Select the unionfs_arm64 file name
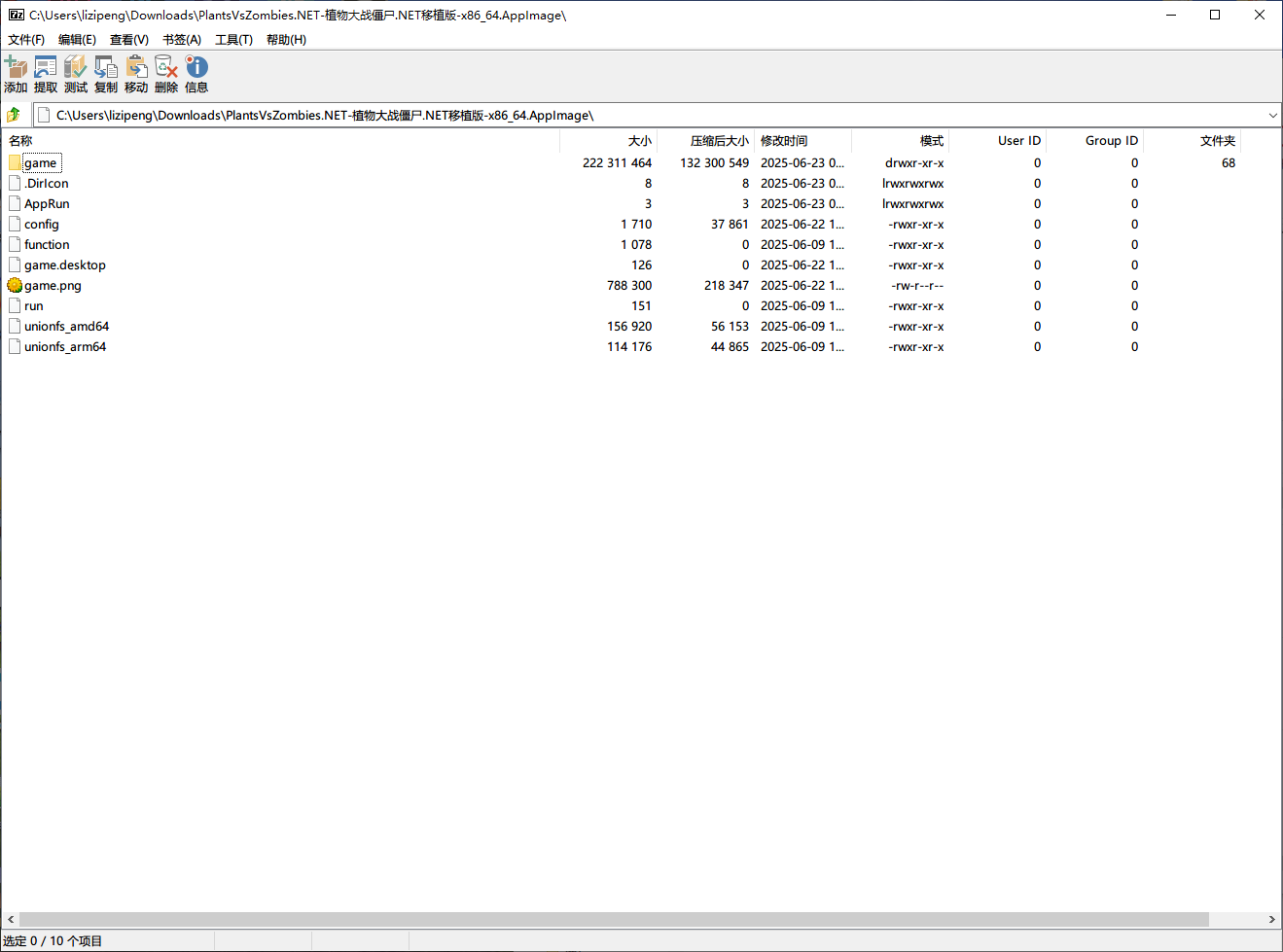This screenshot has width=1283, height=952. pyautogui.click(x=65, y=346)
